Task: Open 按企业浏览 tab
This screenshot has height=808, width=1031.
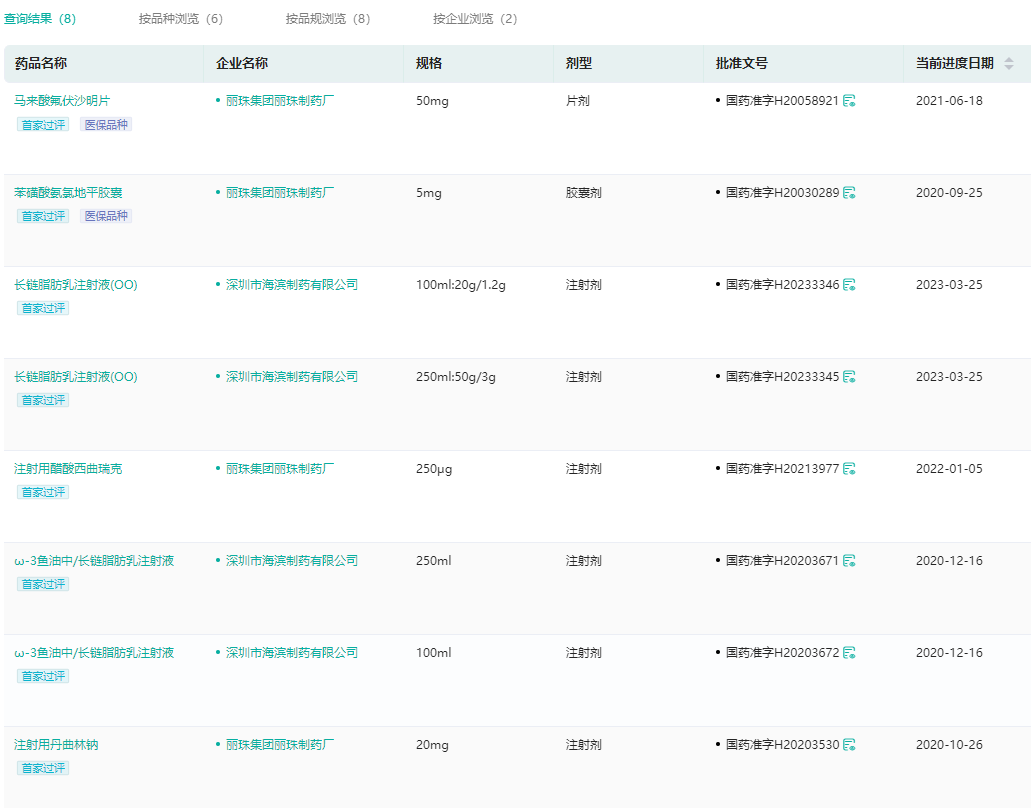Action: (475, 19)
